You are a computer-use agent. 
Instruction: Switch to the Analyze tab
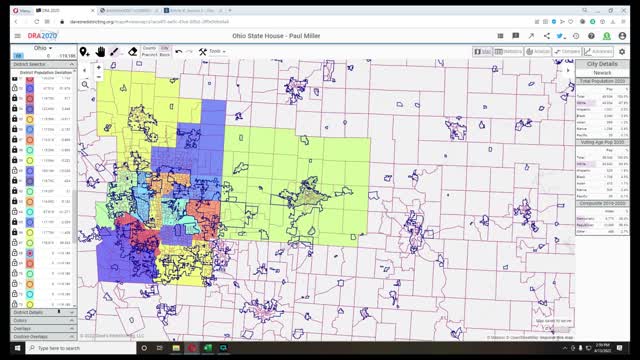[x=538, y=51]
